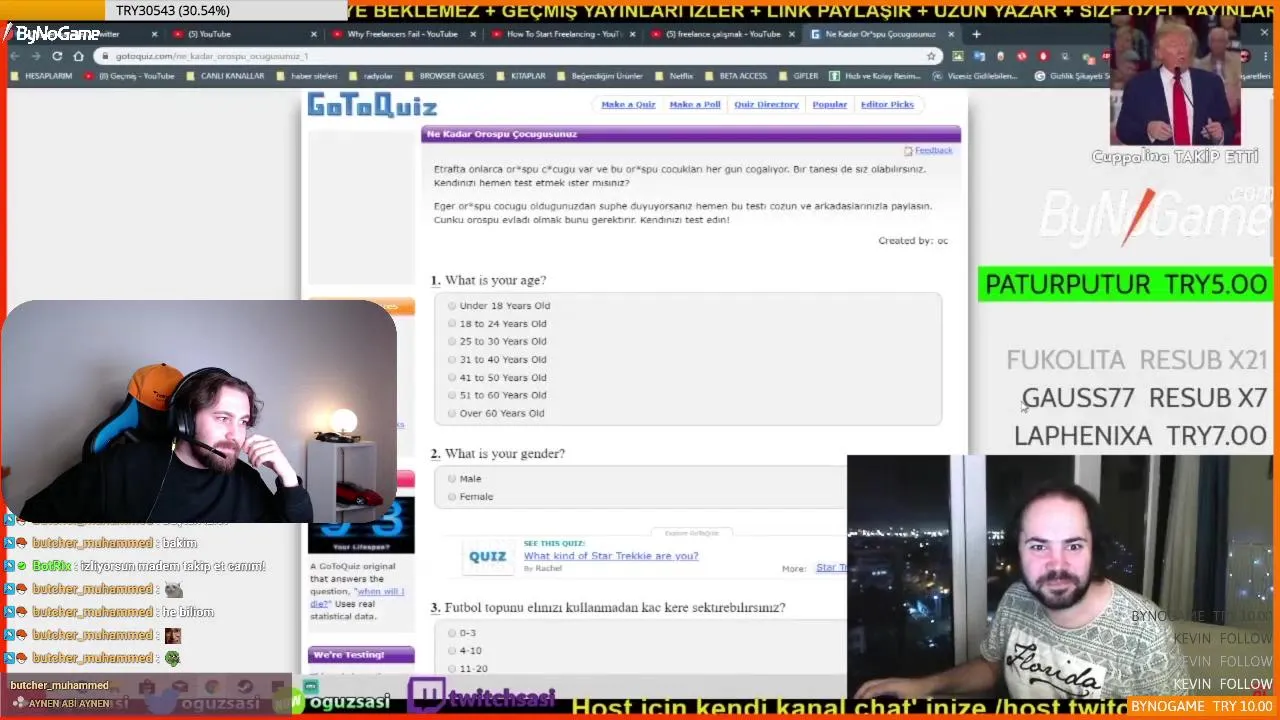Viewport: 1280px width, 720px height.
Task: Click question text 'What is your gender?'
Action: point(505,454)
